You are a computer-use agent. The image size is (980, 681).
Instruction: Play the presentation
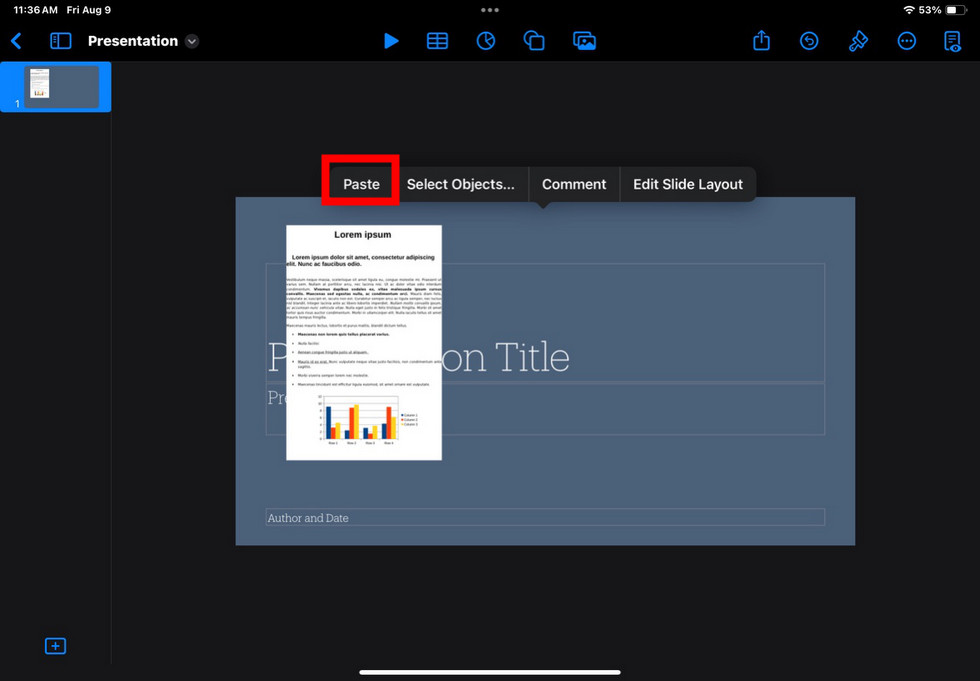click(391, 41)
